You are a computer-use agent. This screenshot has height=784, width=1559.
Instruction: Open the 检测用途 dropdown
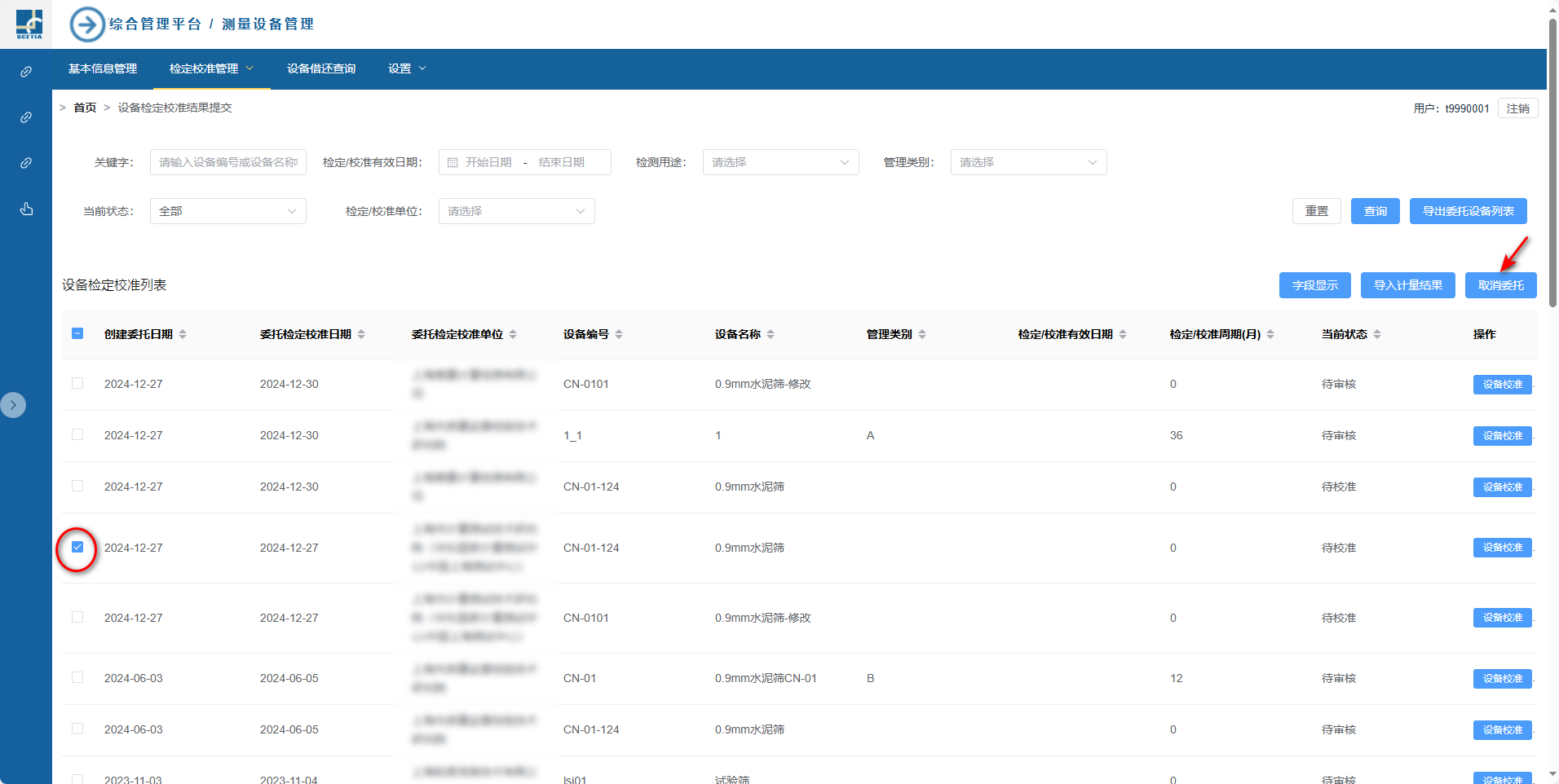(780, 162)
